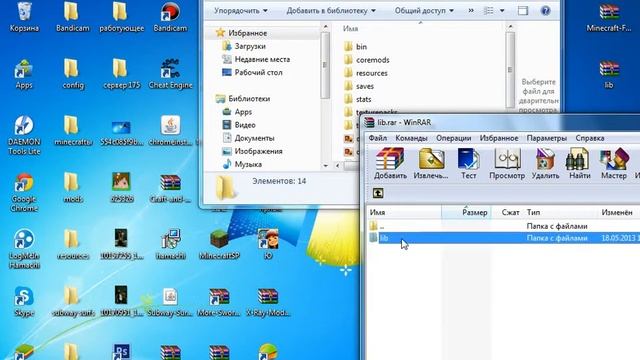Open the Общий доступ dropdown

pos(424,11)
